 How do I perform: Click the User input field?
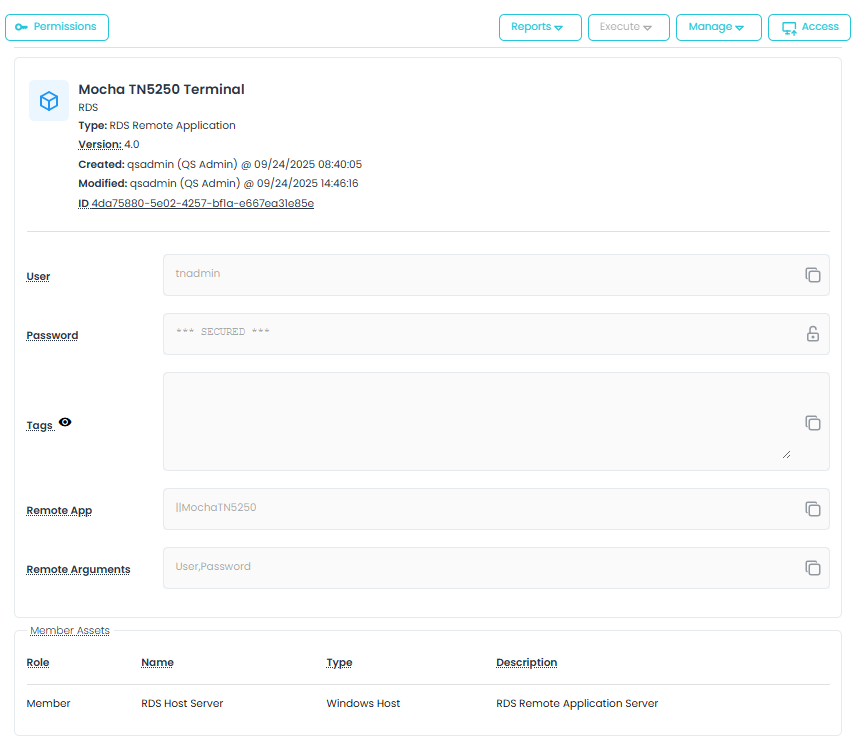[480, 274]
